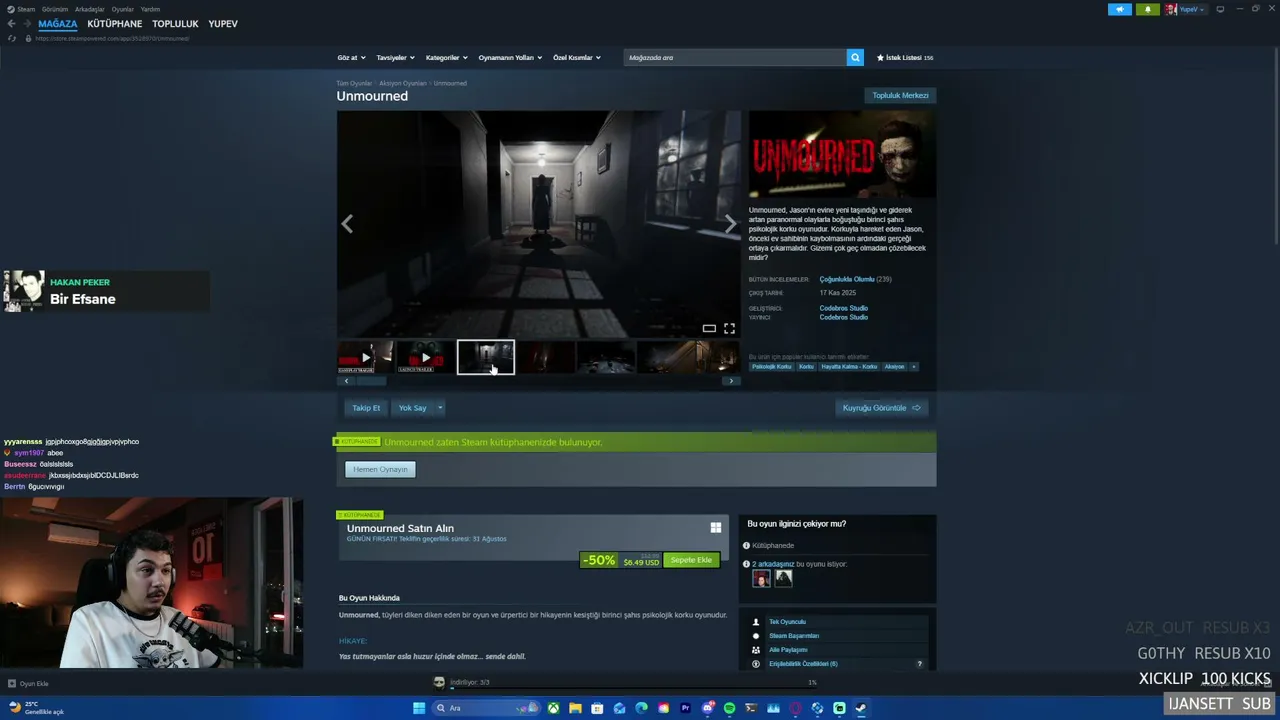Open the Topluluk Merkezi community hub

[900, 96]
